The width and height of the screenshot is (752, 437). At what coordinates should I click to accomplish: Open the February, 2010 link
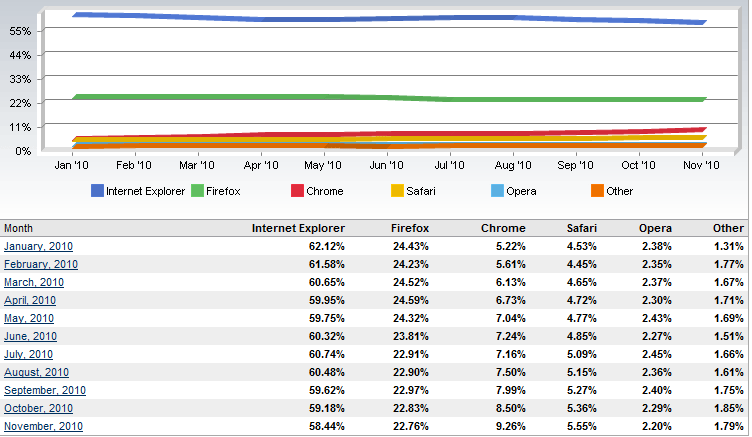[40, 265]
